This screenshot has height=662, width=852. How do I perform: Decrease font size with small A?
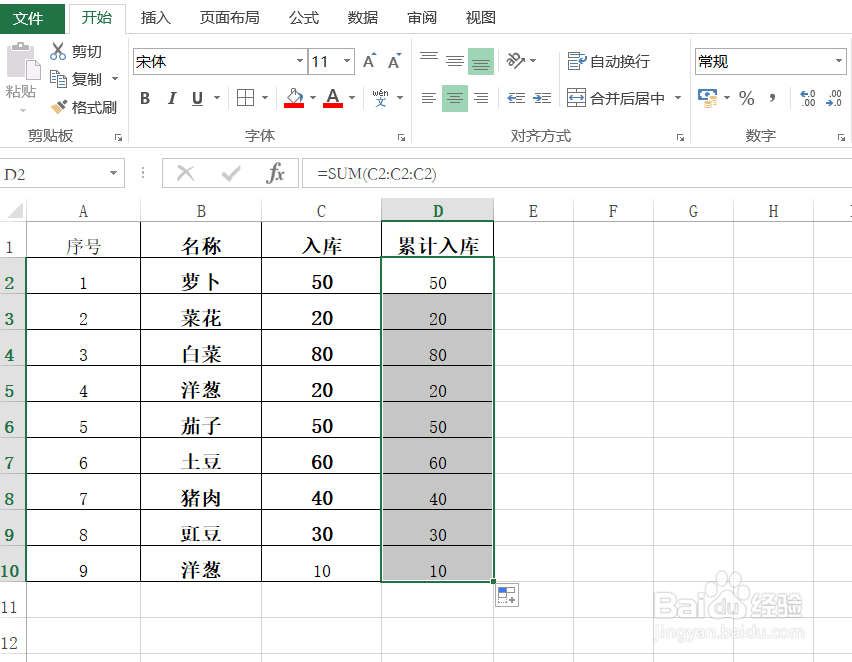[394, 61]
